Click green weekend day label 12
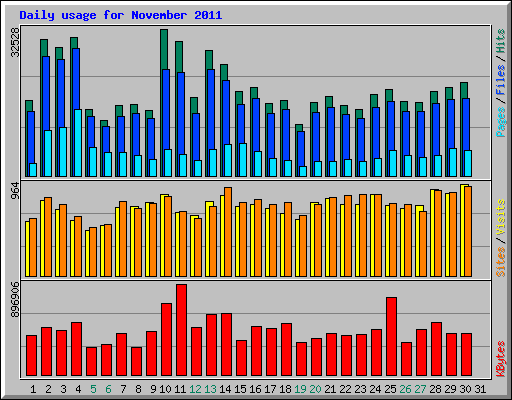The image size is (512, 400). click(x=195, y=389)
